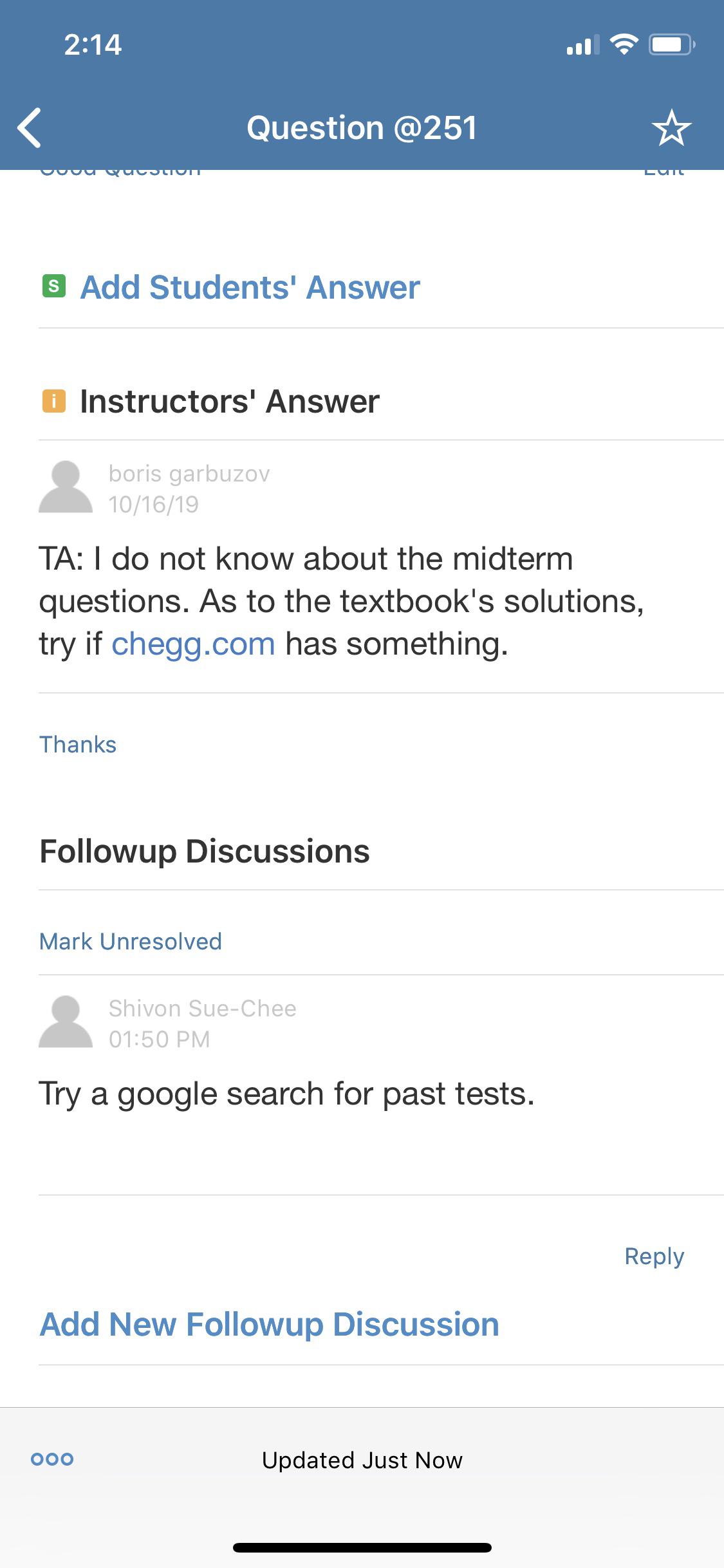Tap Reply under the followup discussion

pyautogui.click(x=654, y=1255)
